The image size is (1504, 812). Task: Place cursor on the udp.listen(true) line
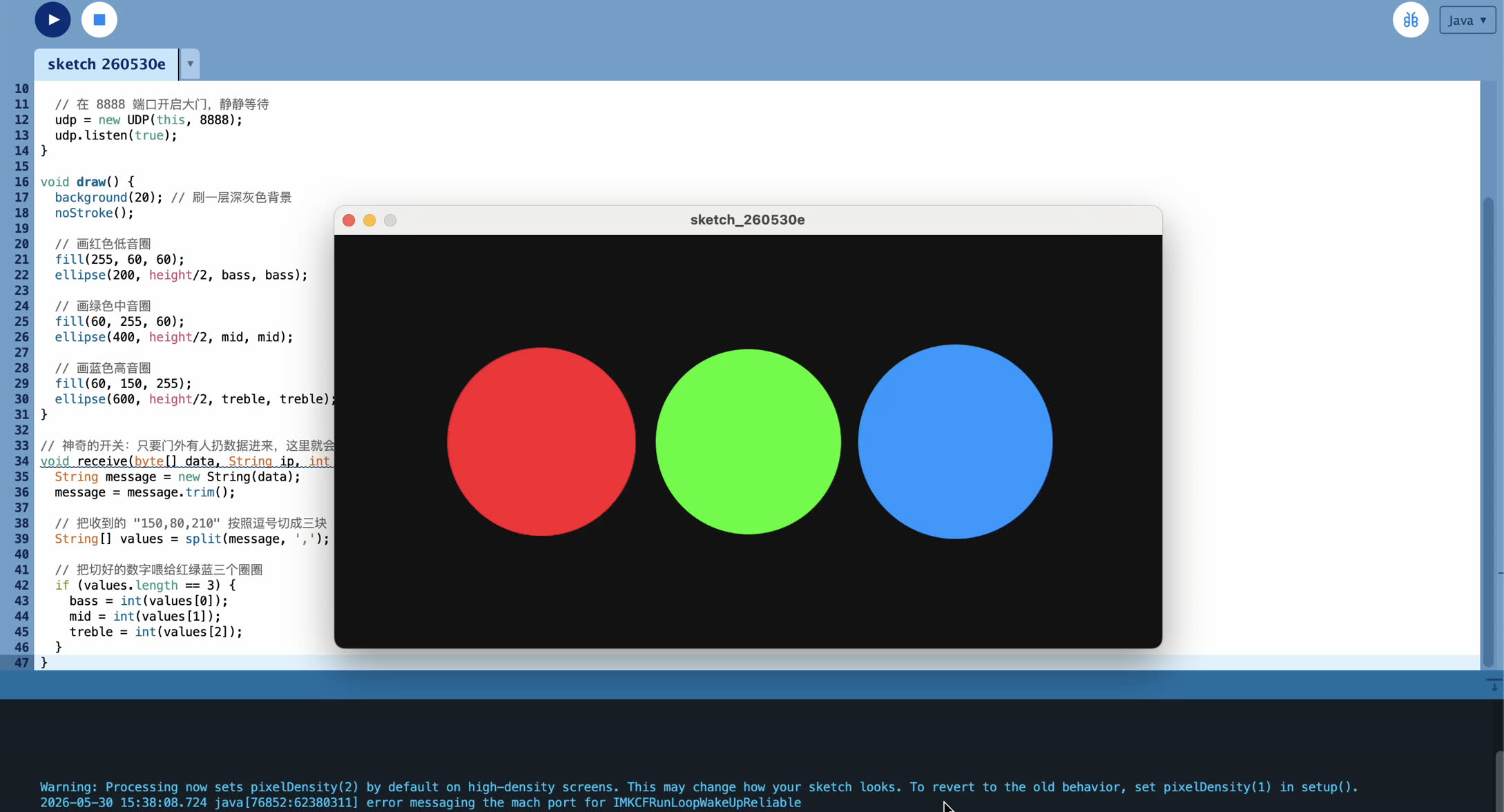click(116, 135)
